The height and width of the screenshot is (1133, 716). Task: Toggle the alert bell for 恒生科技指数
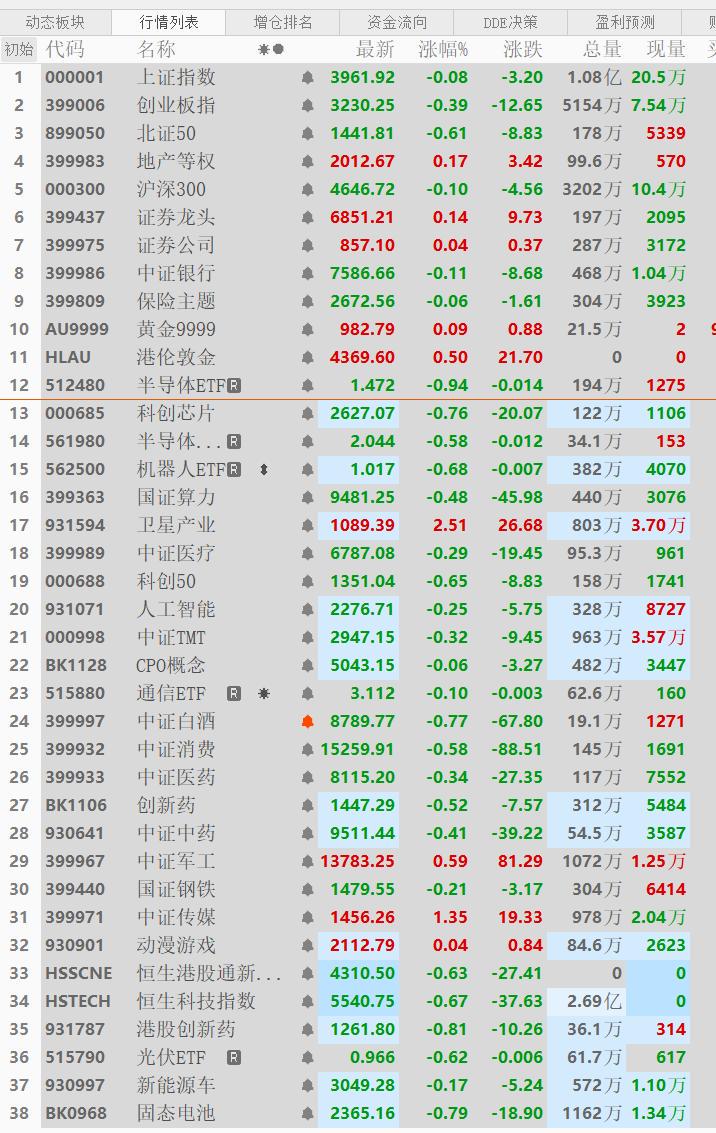308,1001
